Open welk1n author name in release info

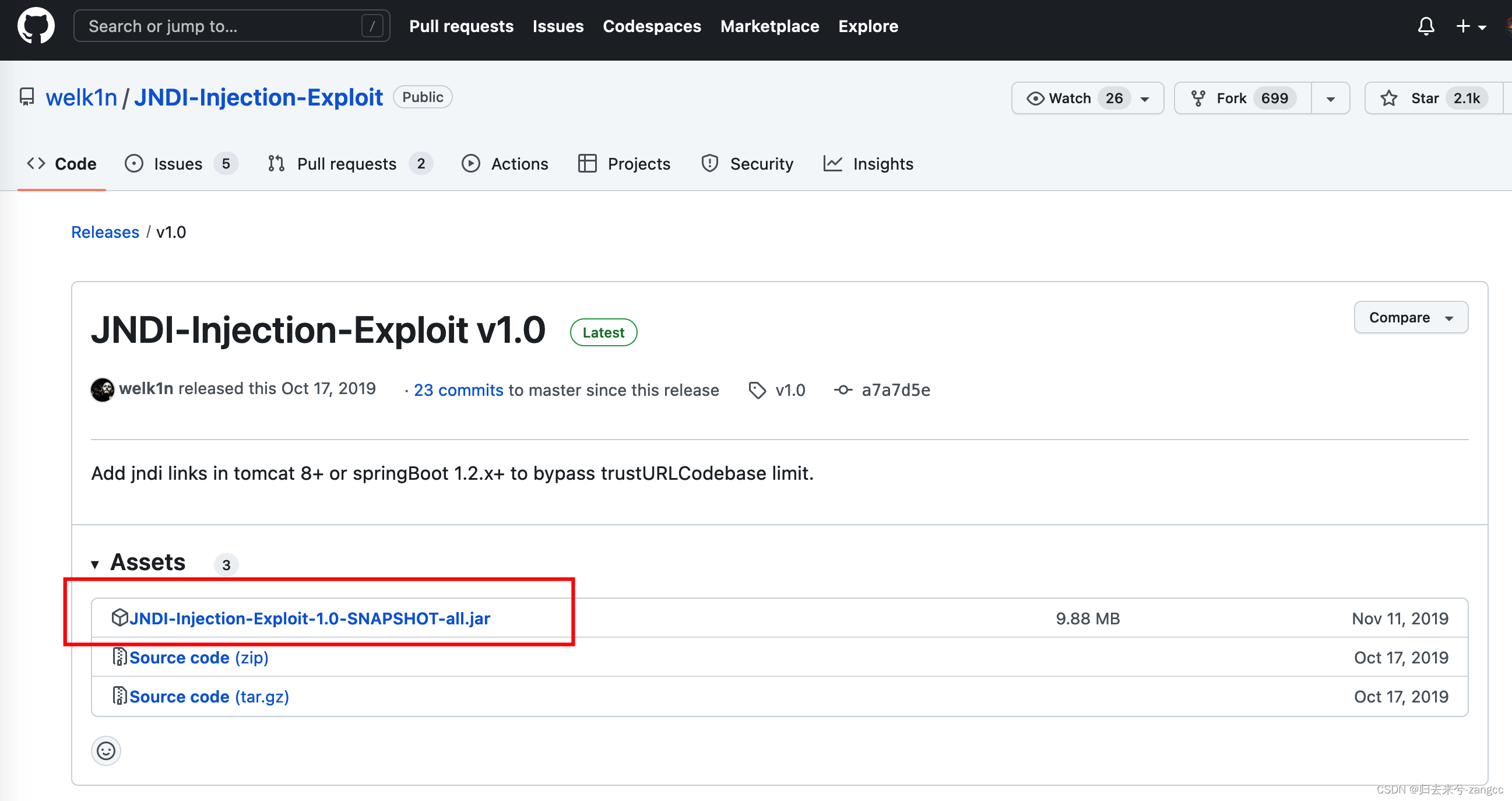146,389
